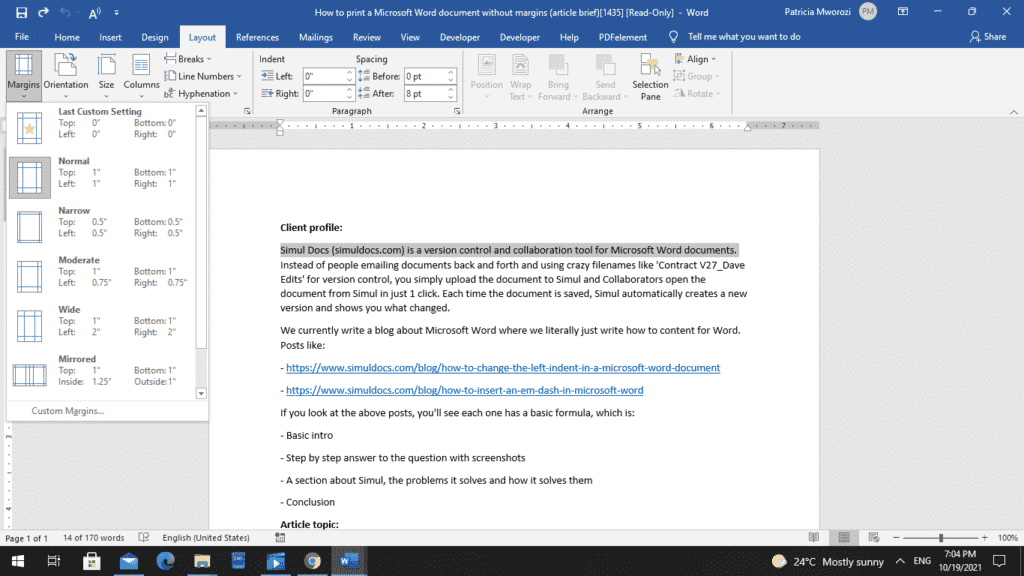The image size is (1024, 576).
Task: Expand the Hyphenation dropdown
Action: coord(201,93)
